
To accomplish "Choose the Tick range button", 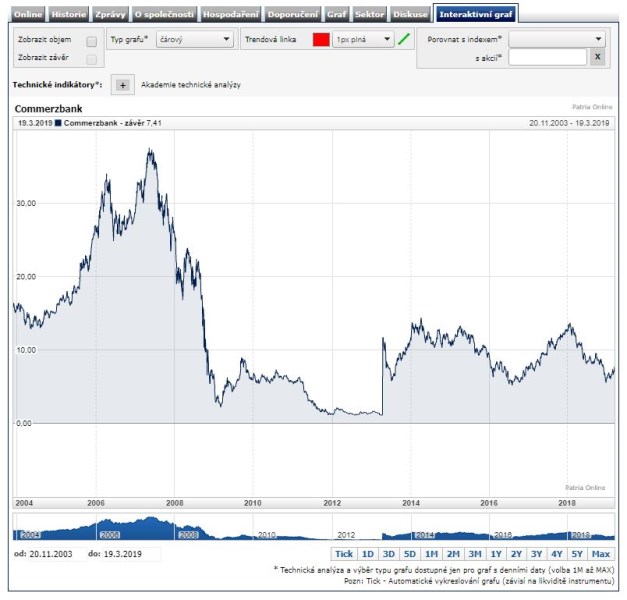I will [344, 553].
